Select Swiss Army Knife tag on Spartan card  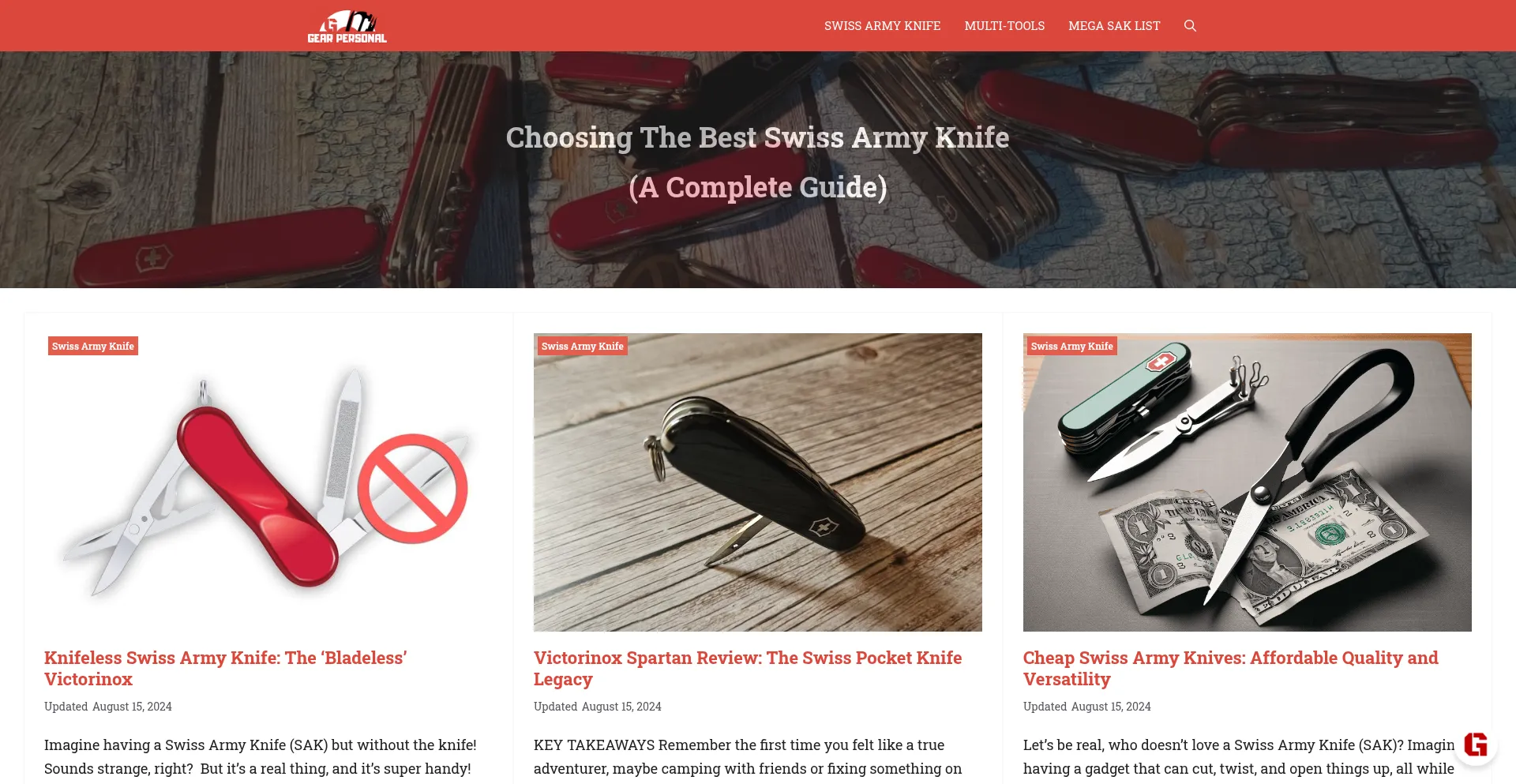[583, 346]
